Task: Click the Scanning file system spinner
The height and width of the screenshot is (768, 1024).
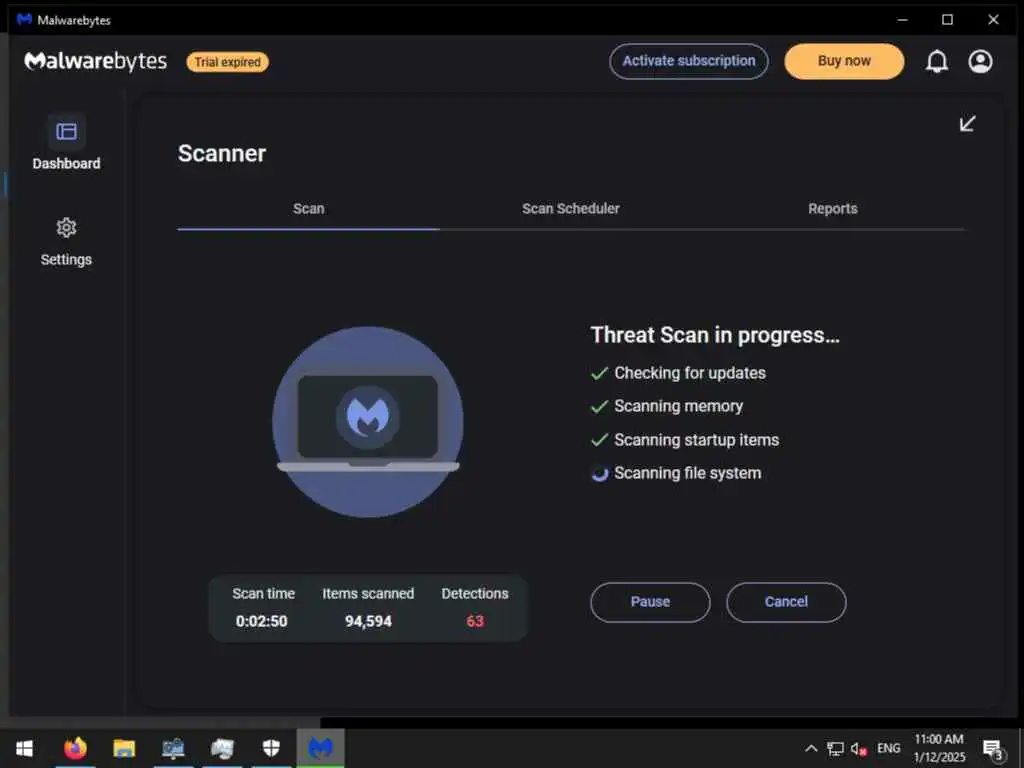Action: point(600,473)
